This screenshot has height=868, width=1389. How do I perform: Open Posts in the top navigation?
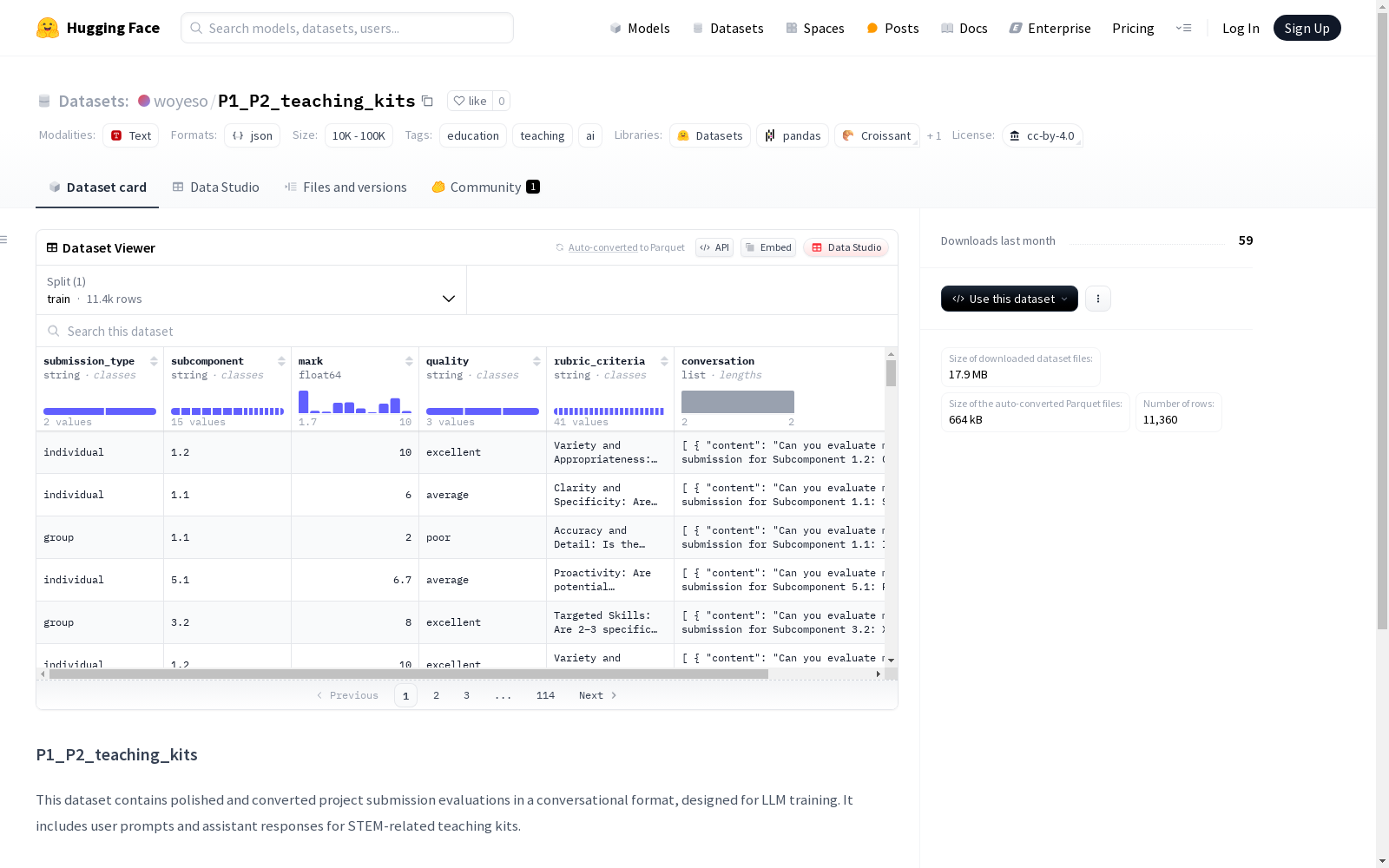[x=892, y=28]
